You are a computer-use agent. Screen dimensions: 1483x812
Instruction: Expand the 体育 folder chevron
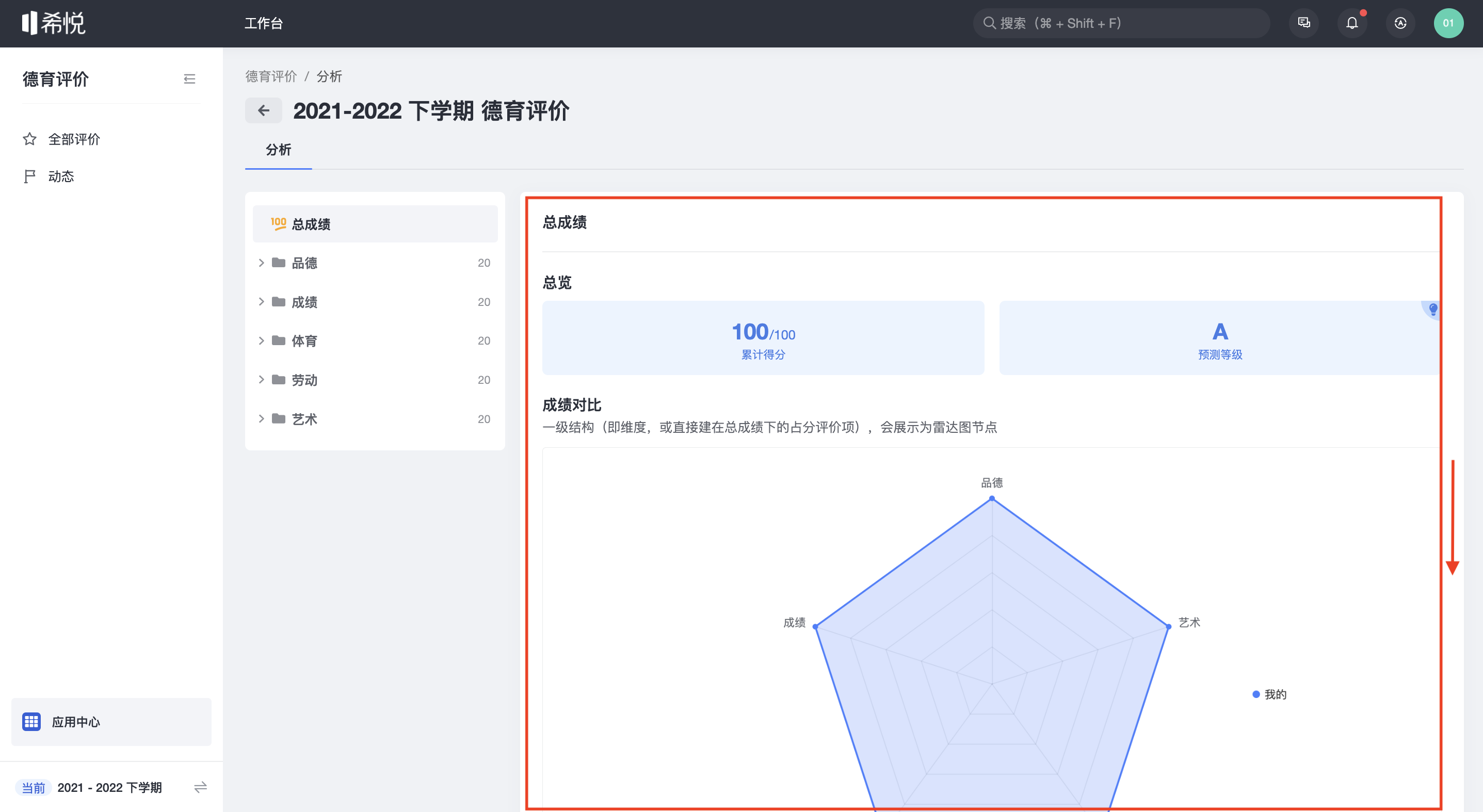click(262, 340)
